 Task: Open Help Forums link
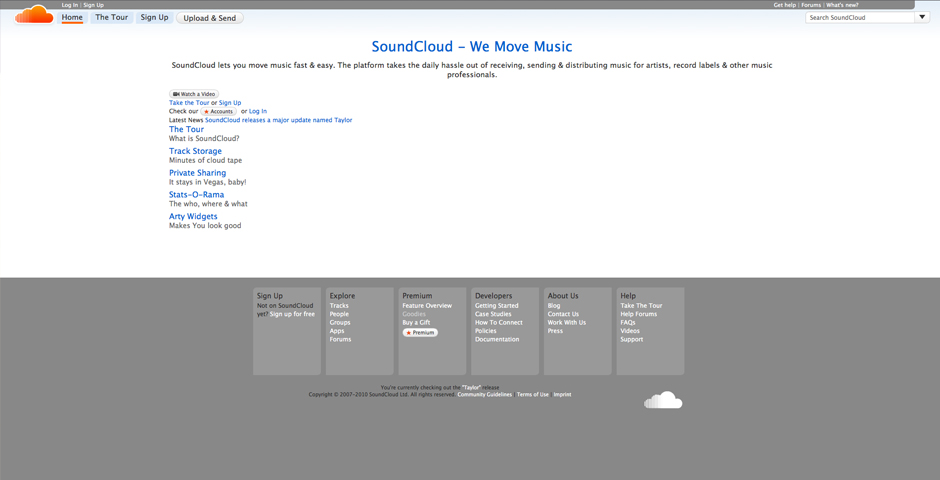point(639,314)
